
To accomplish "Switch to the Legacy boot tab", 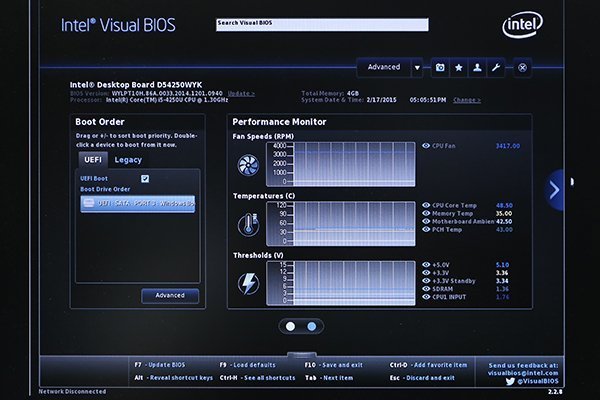I will pos(128,159).
